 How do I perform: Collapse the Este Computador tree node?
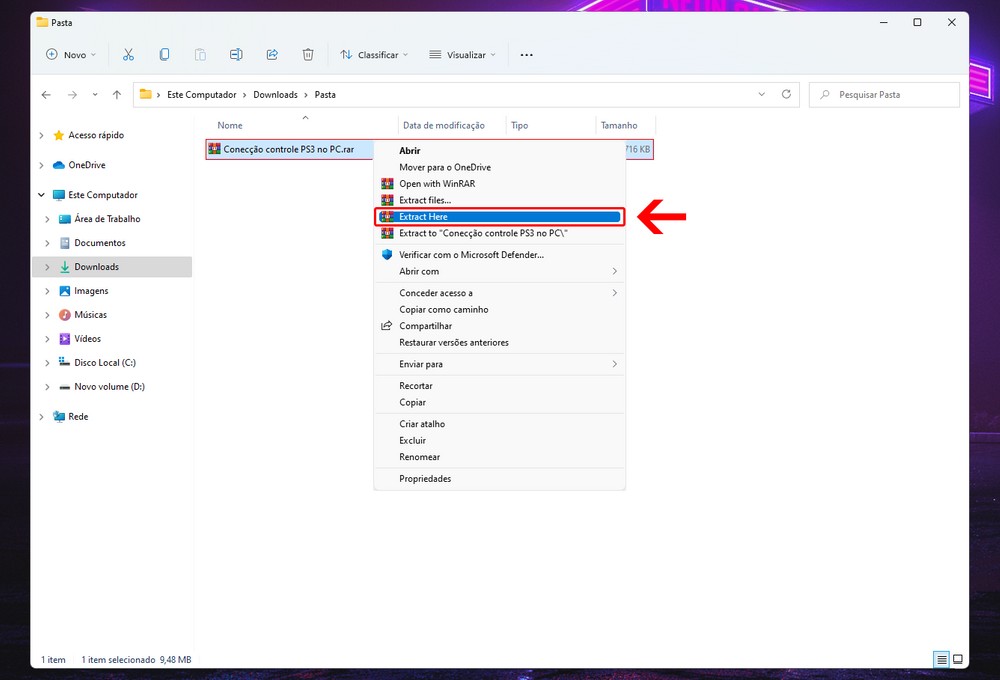click(x=41, y=195)
